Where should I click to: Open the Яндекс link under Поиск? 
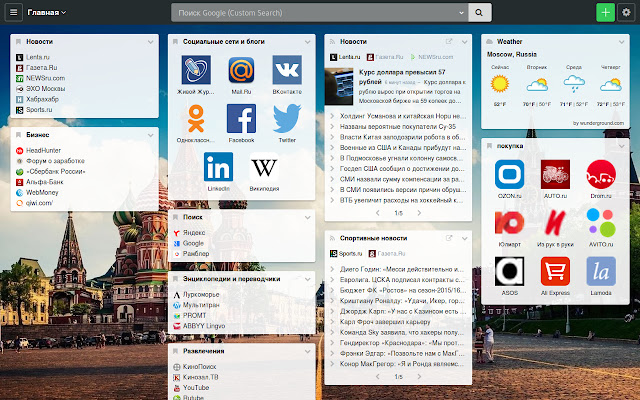pyautogui.click(x=193, y=232)
